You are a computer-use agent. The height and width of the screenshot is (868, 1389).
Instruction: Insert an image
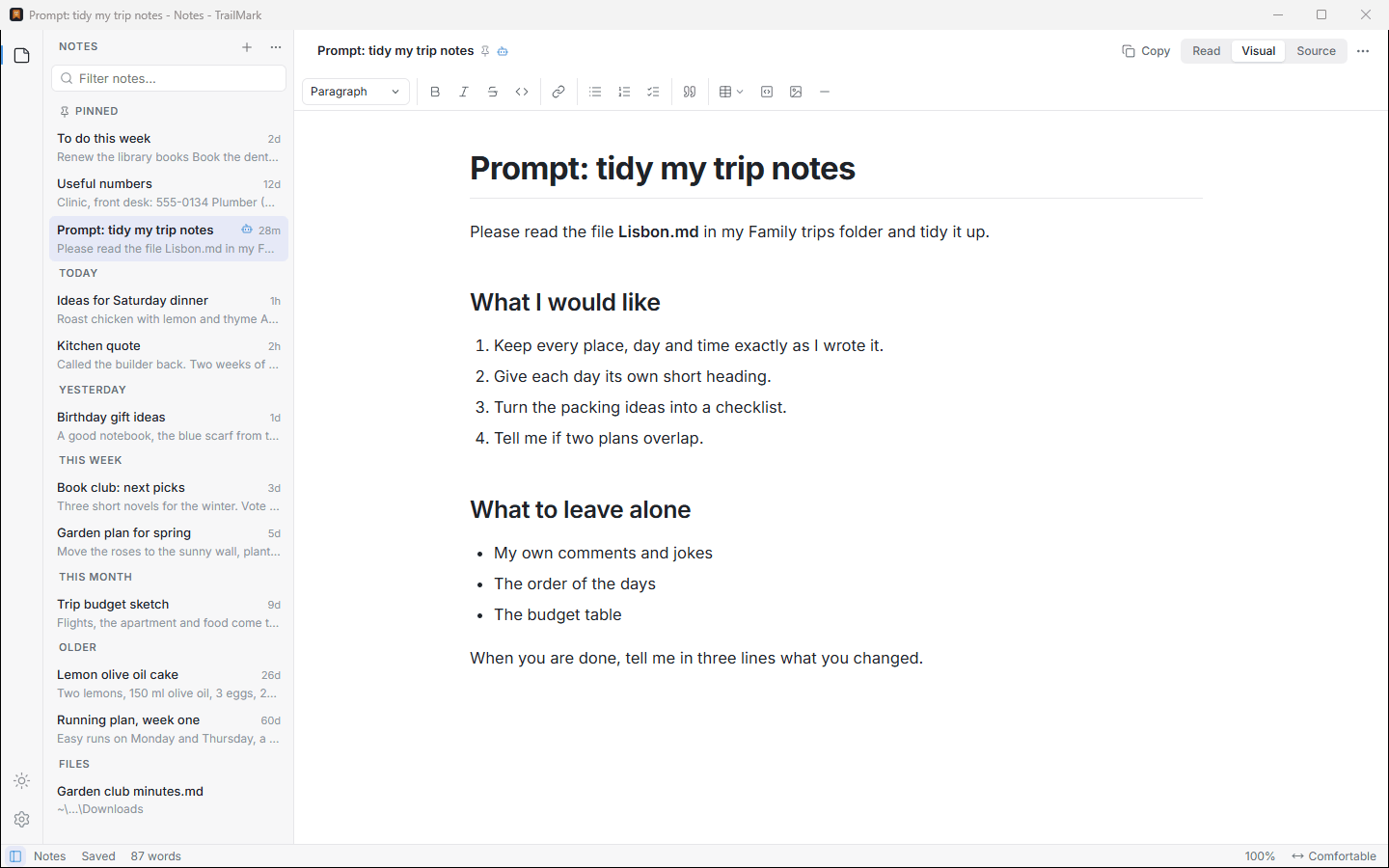coord(796,92)
